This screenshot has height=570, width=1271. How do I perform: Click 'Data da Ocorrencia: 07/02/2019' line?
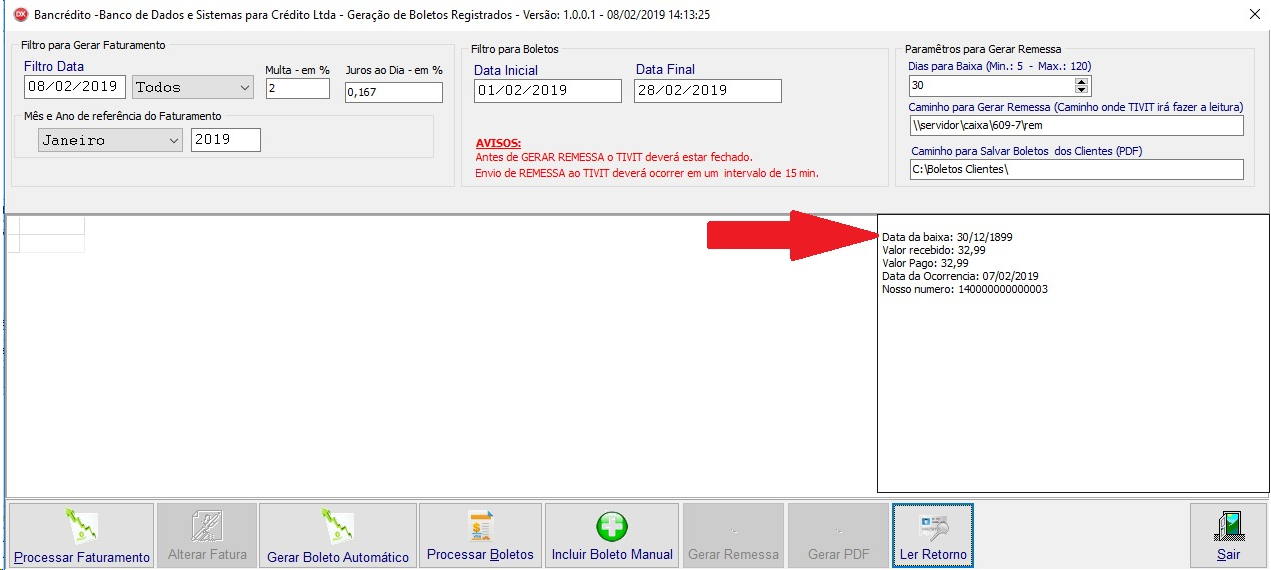(960, 276)
